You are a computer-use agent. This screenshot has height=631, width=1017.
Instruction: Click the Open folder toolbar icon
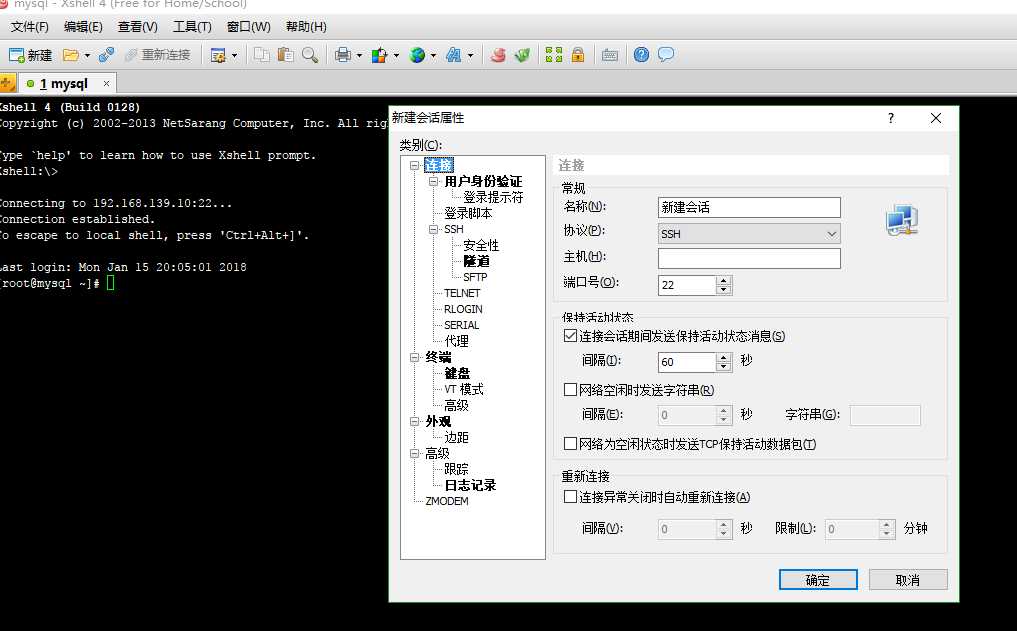point(71,55)
